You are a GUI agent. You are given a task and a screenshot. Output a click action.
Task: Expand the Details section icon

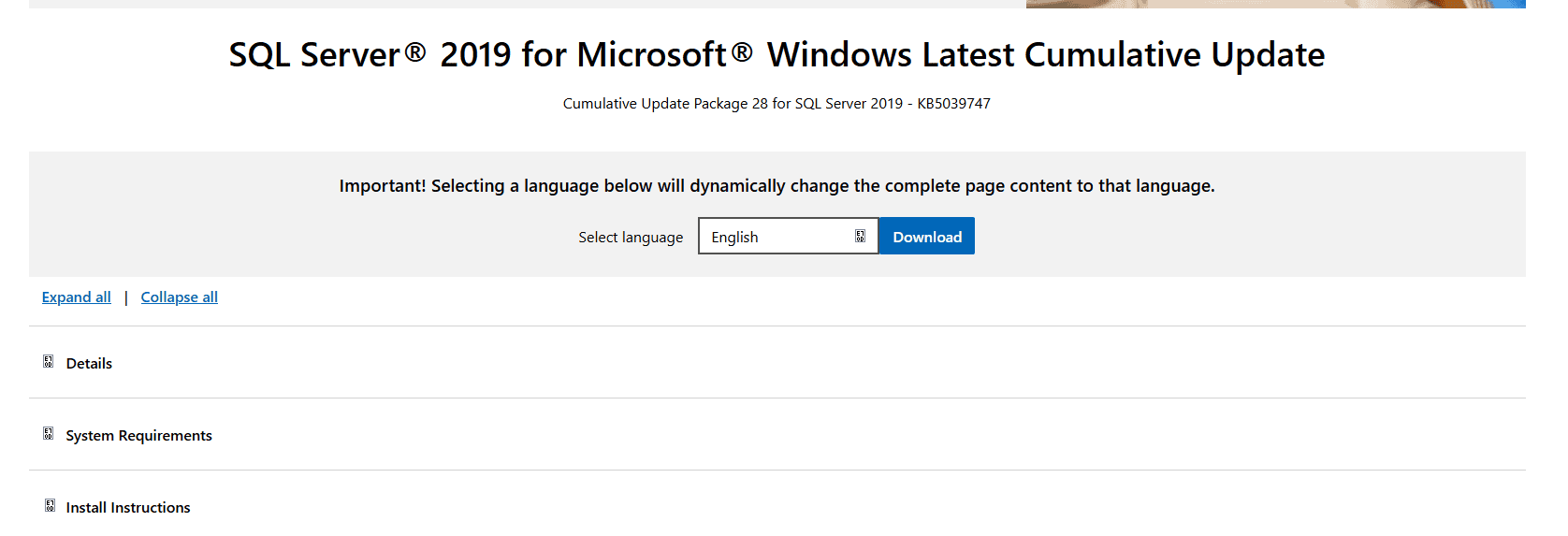click(x=48, y=362)
